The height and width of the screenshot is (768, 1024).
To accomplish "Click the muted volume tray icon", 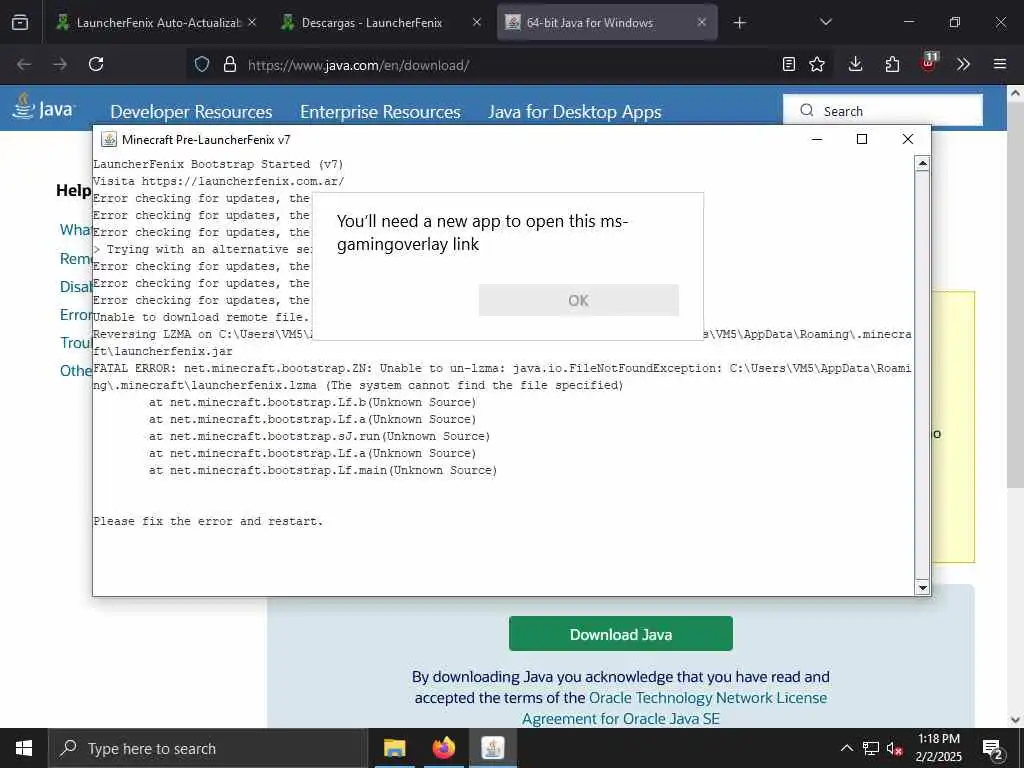I will pyautogui.click(x=895, y=748).
